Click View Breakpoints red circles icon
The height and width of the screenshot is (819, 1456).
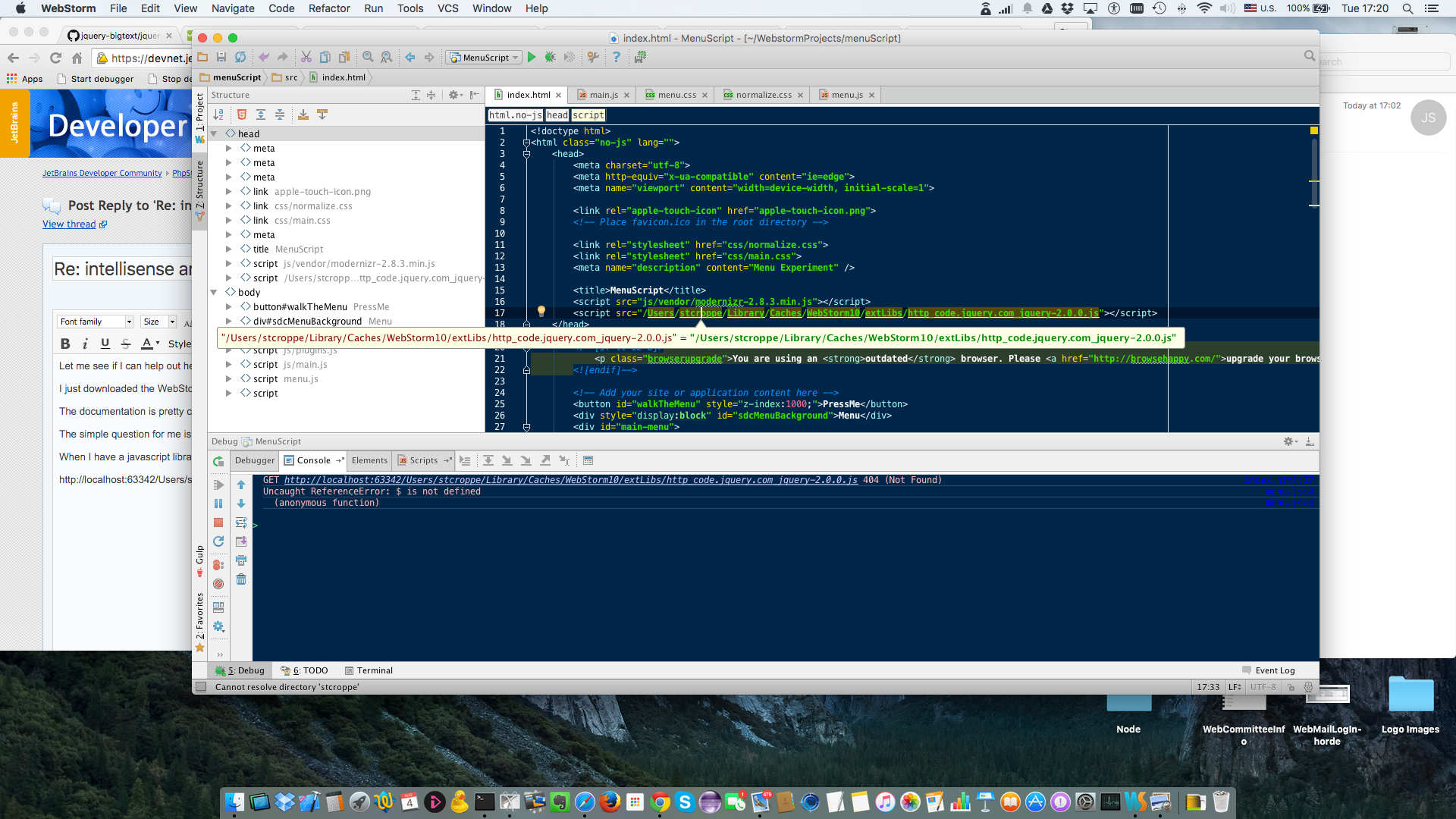point(218,565)
